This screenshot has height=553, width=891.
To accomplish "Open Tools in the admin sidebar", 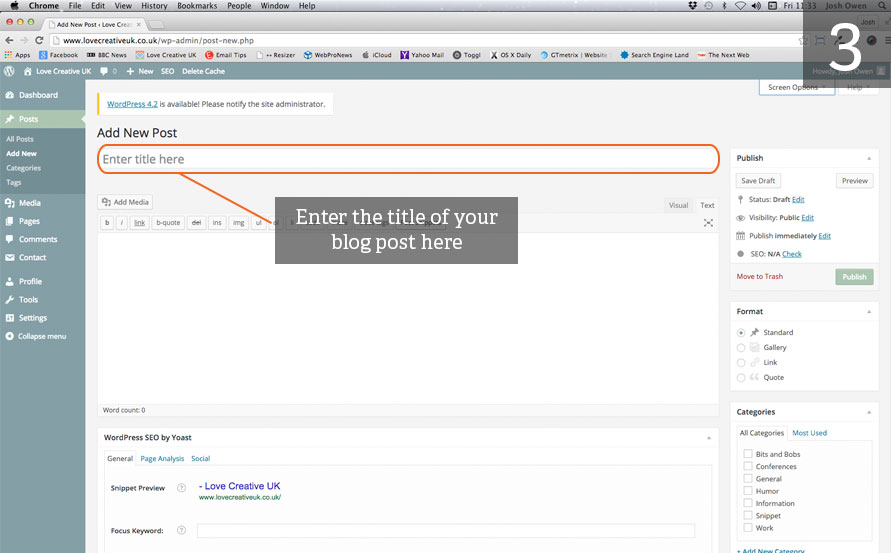I will coord(28,300).
